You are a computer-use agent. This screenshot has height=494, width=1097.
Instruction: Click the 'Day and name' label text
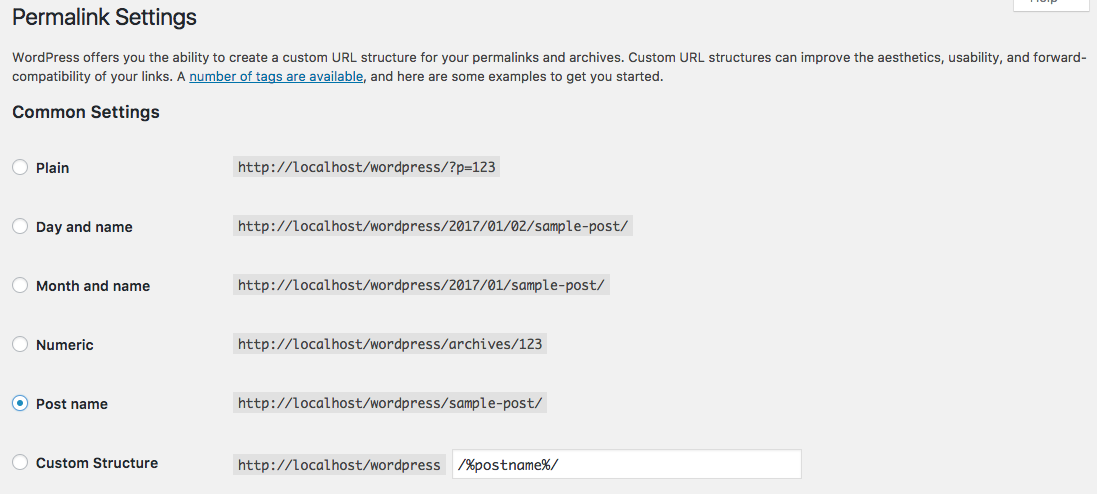pyautogui.click(x=84, y=227)
